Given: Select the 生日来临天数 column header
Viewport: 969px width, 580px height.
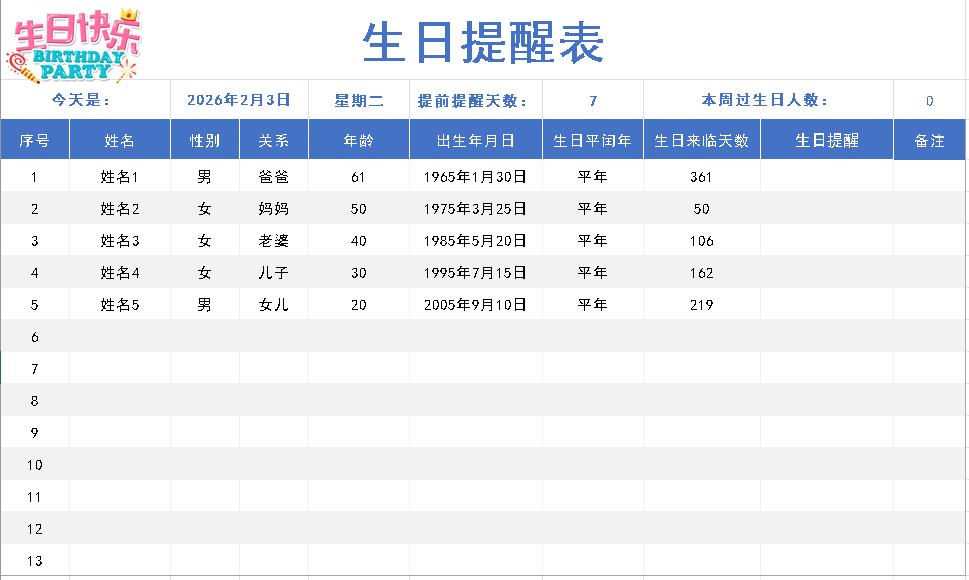Looking at the screenshot, I should pos(701,140).
